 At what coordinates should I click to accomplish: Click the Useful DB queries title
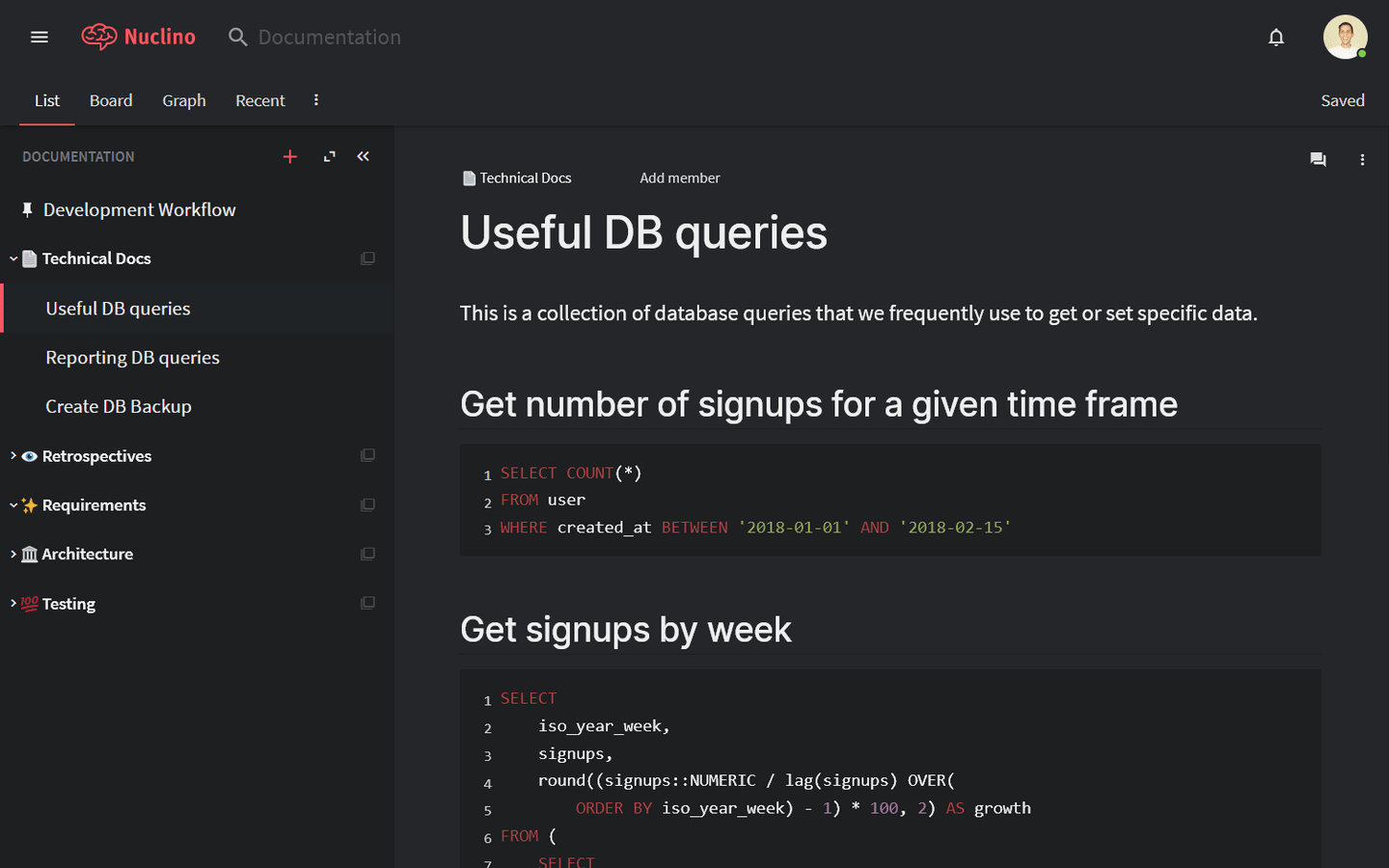pyautogui.click(x=643, y=233)
